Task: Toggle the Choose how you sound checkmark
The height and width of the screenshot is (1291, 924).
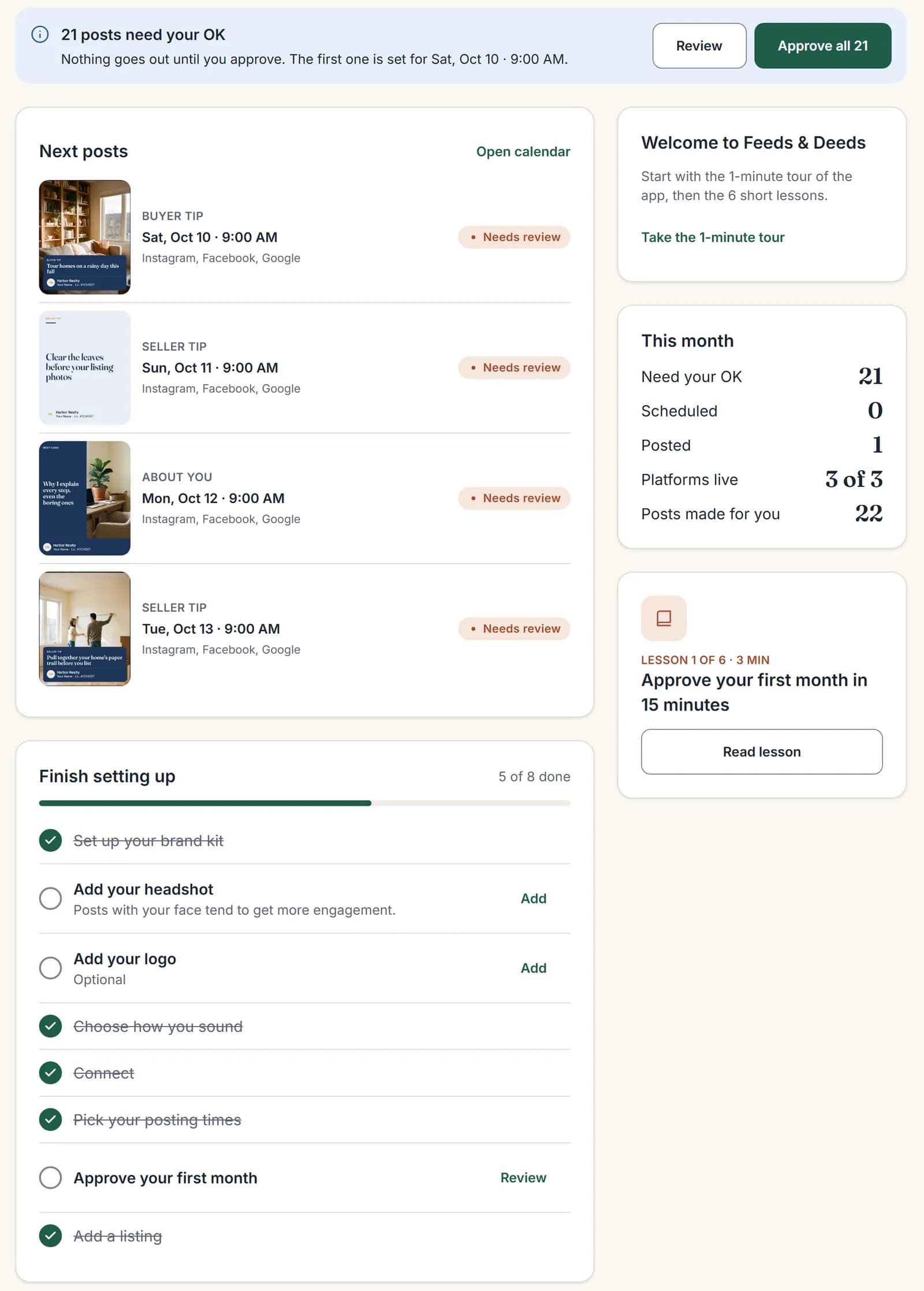Action: [51, 1026]
